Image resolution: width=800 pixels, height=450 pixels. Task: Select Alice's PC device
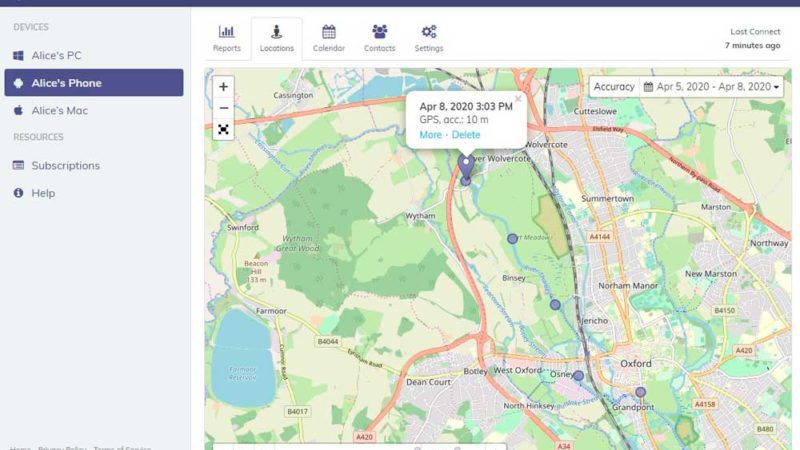click(94, 55)
